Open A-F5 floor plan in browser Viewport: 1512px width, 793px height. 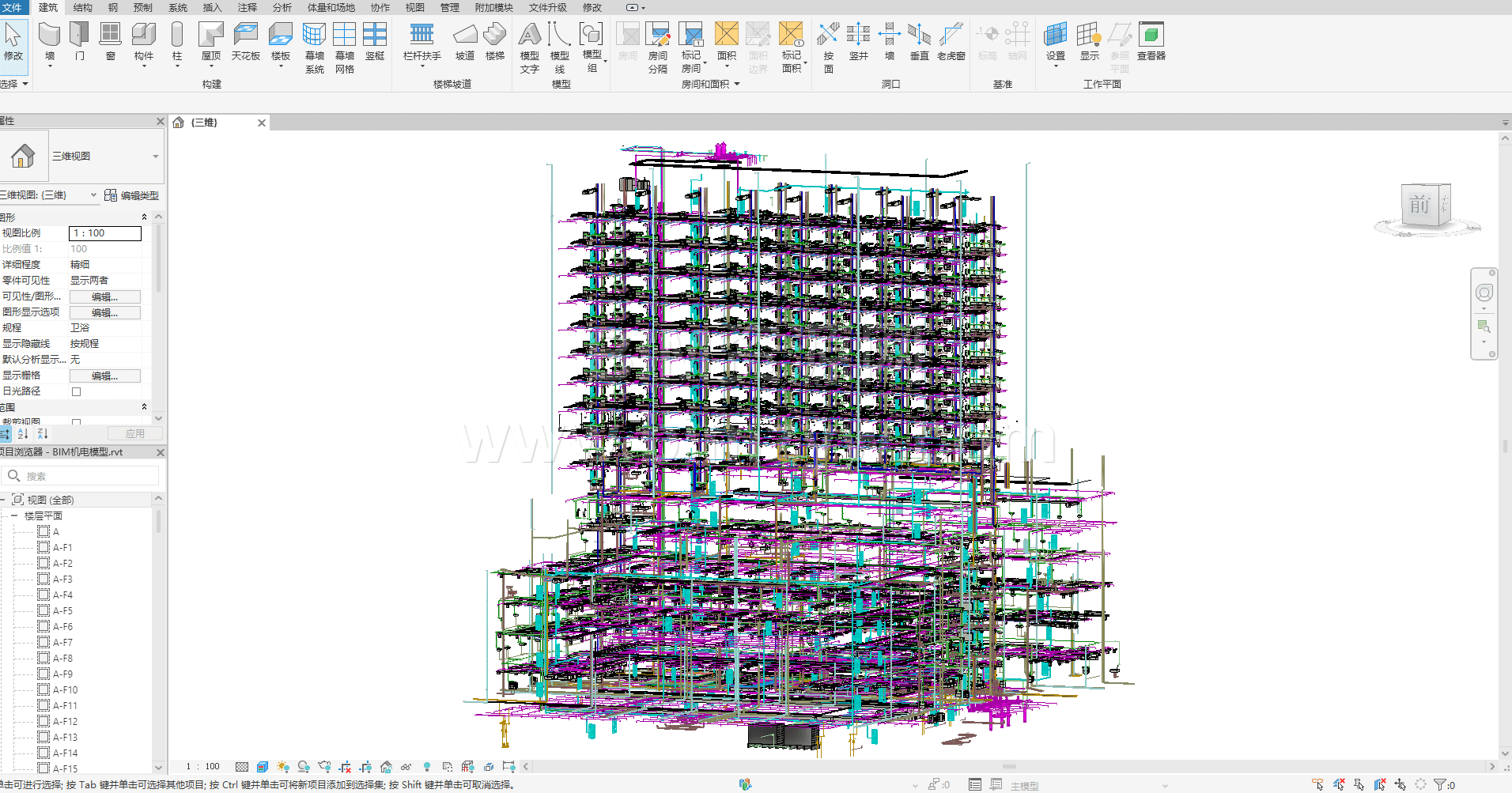point(62,610)
